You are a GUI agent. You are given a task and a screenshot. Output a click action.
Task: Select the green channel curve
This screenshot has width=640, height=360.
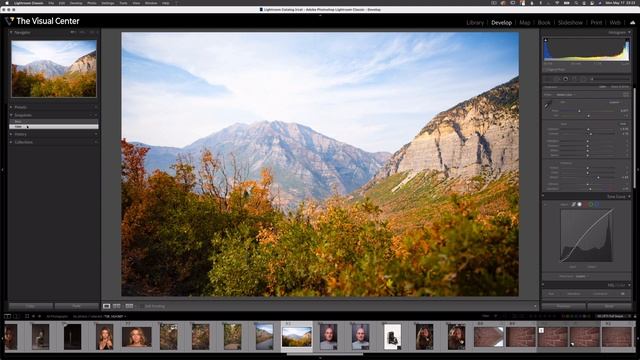591,204
